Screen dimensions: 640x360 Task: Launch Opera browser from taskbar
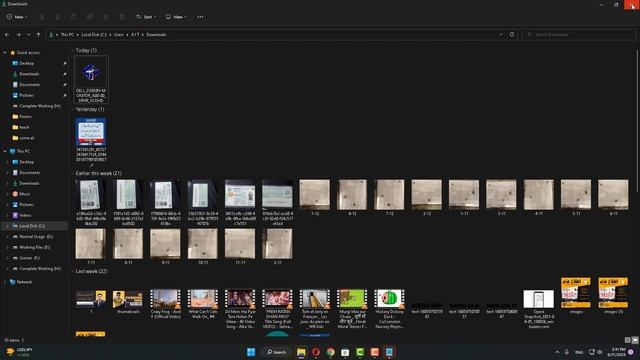[316, 352]
